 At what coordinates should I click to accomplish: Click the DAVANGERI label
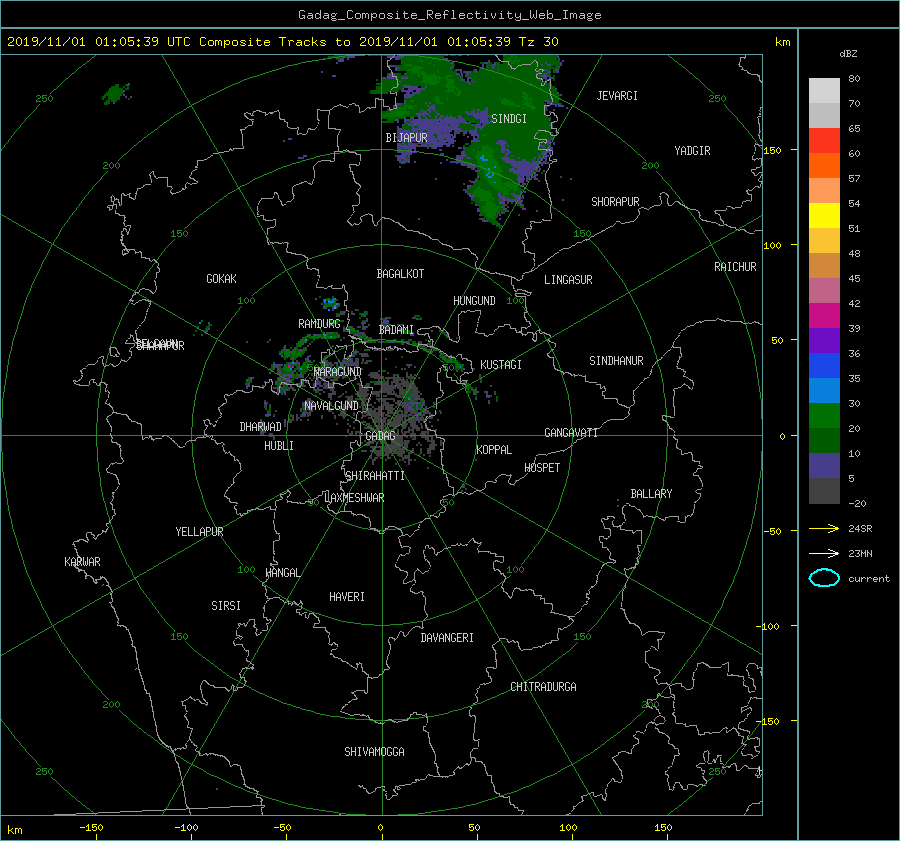[447, 638]
